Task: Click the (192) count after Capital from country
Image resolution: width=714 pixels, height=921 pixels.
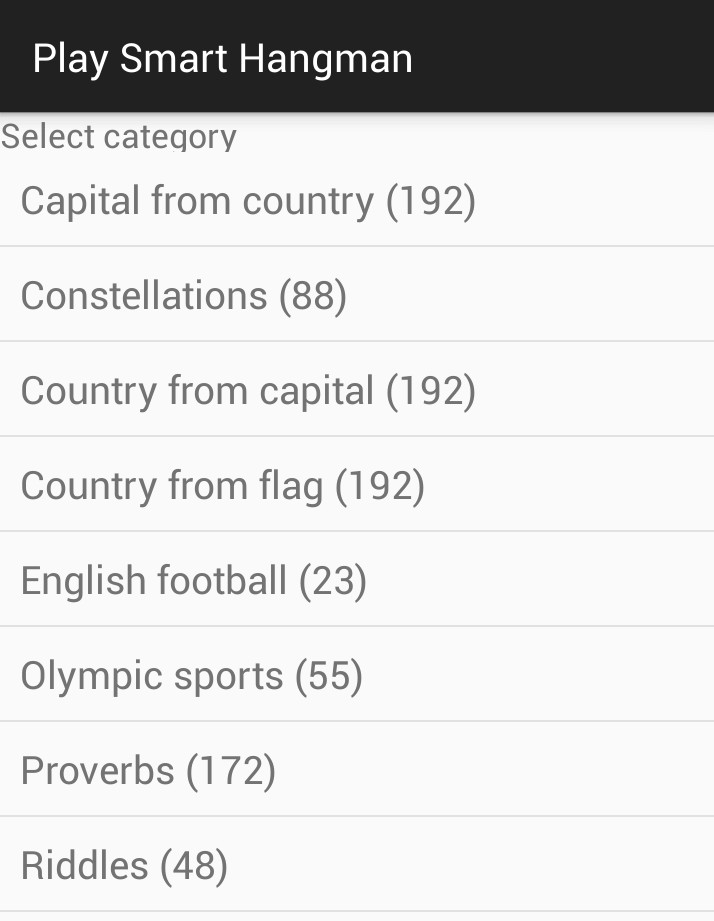Action: click(431, 201)
